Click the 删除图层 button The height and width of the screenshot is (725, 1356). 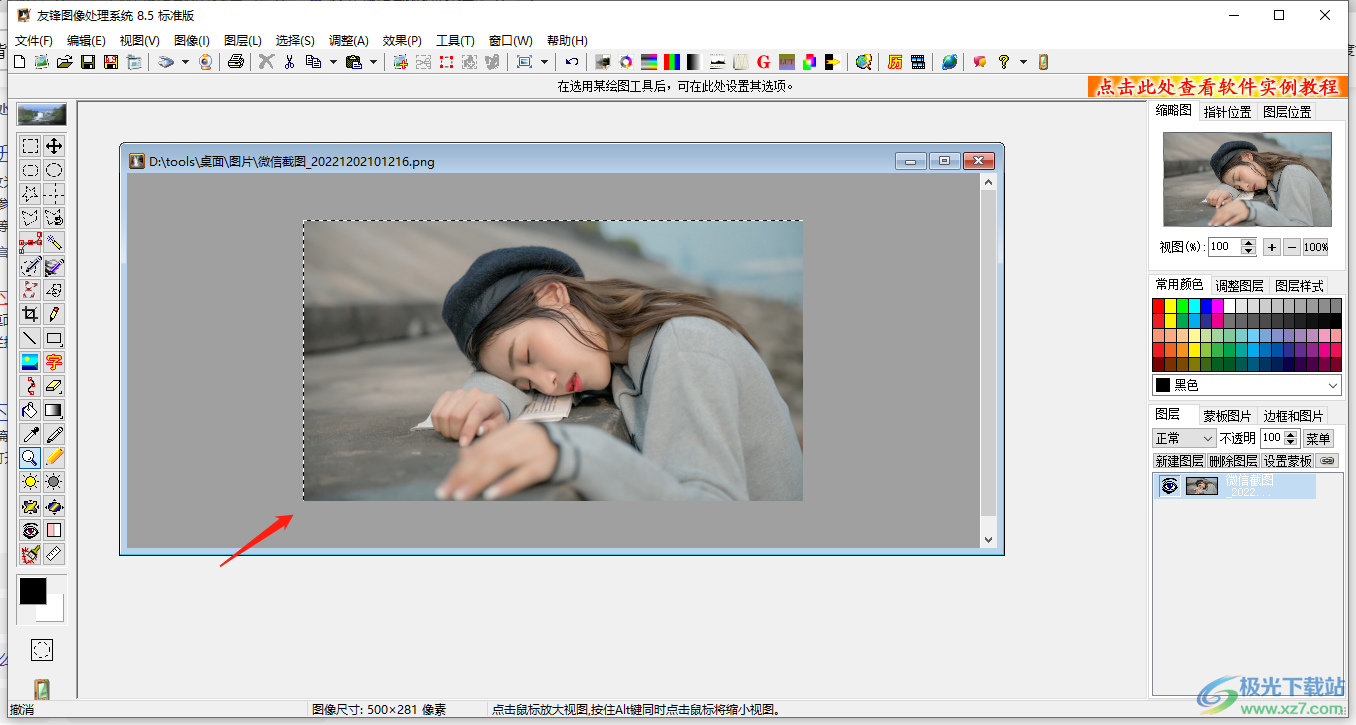click(1233, 461)
